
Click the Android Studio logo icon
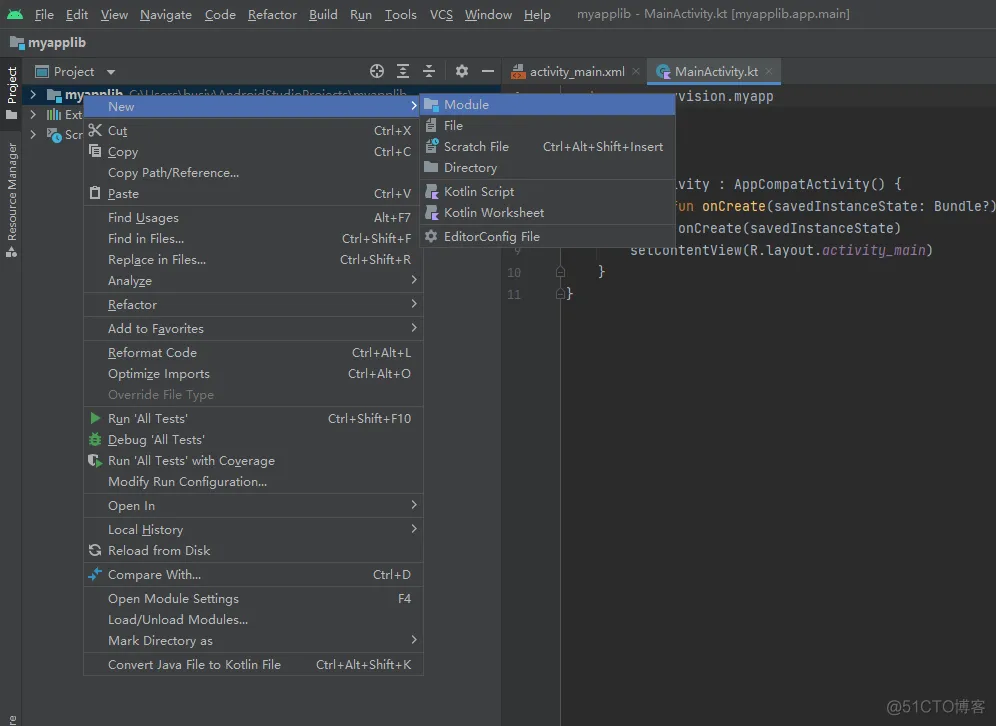(x=15, y=14)
